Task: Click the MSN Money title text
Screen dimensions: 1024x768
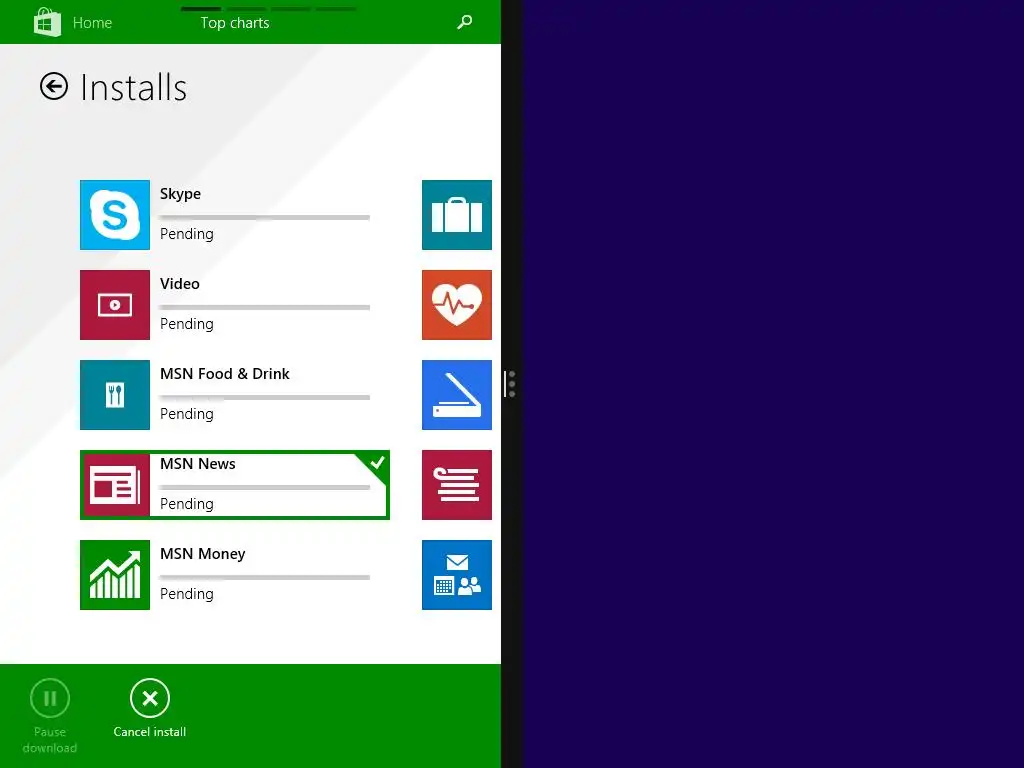Action: tap(202, 554)
